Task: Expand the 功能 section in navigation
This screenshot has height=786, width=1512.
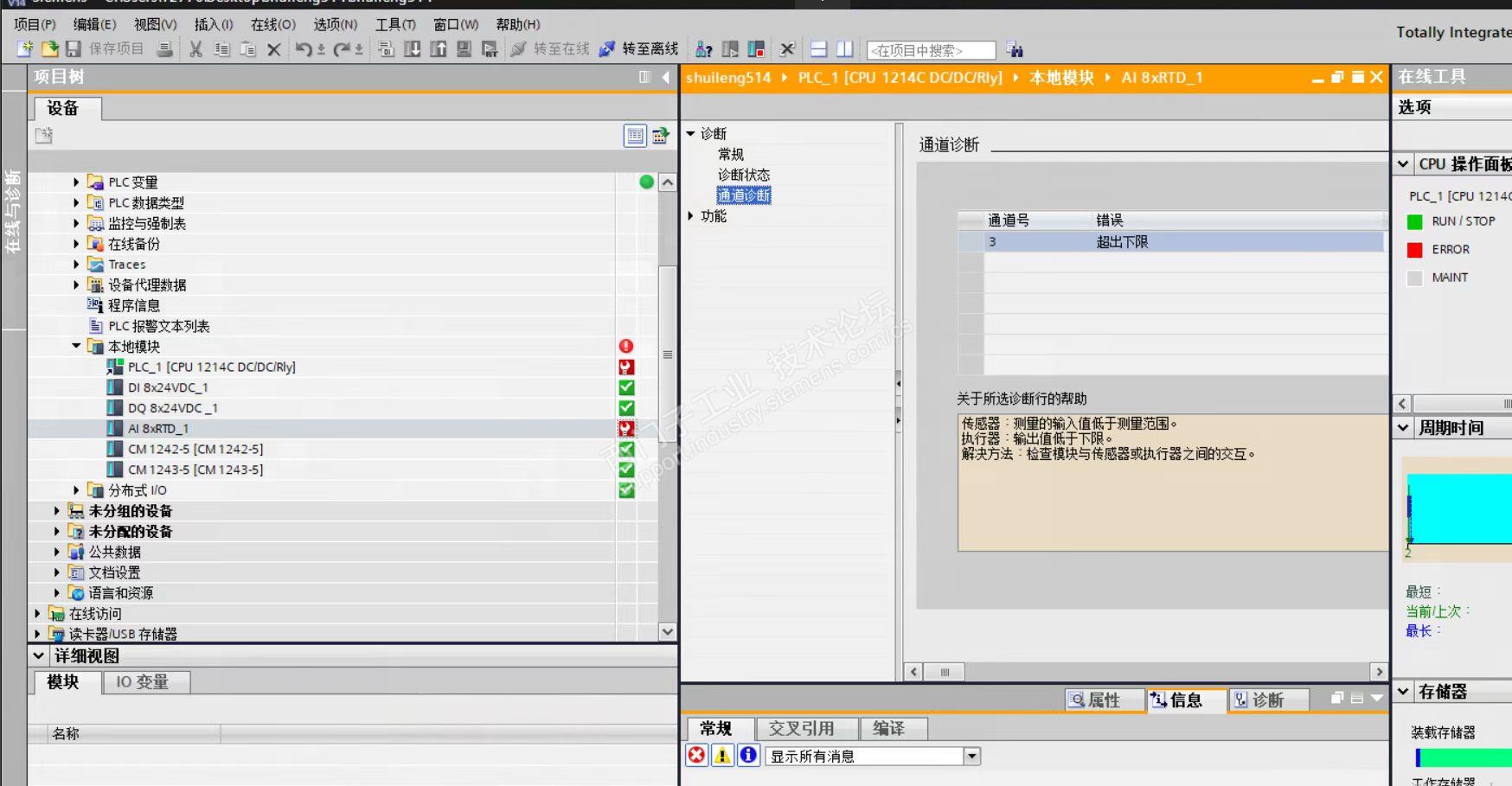Action: click(x=691, y=216)
